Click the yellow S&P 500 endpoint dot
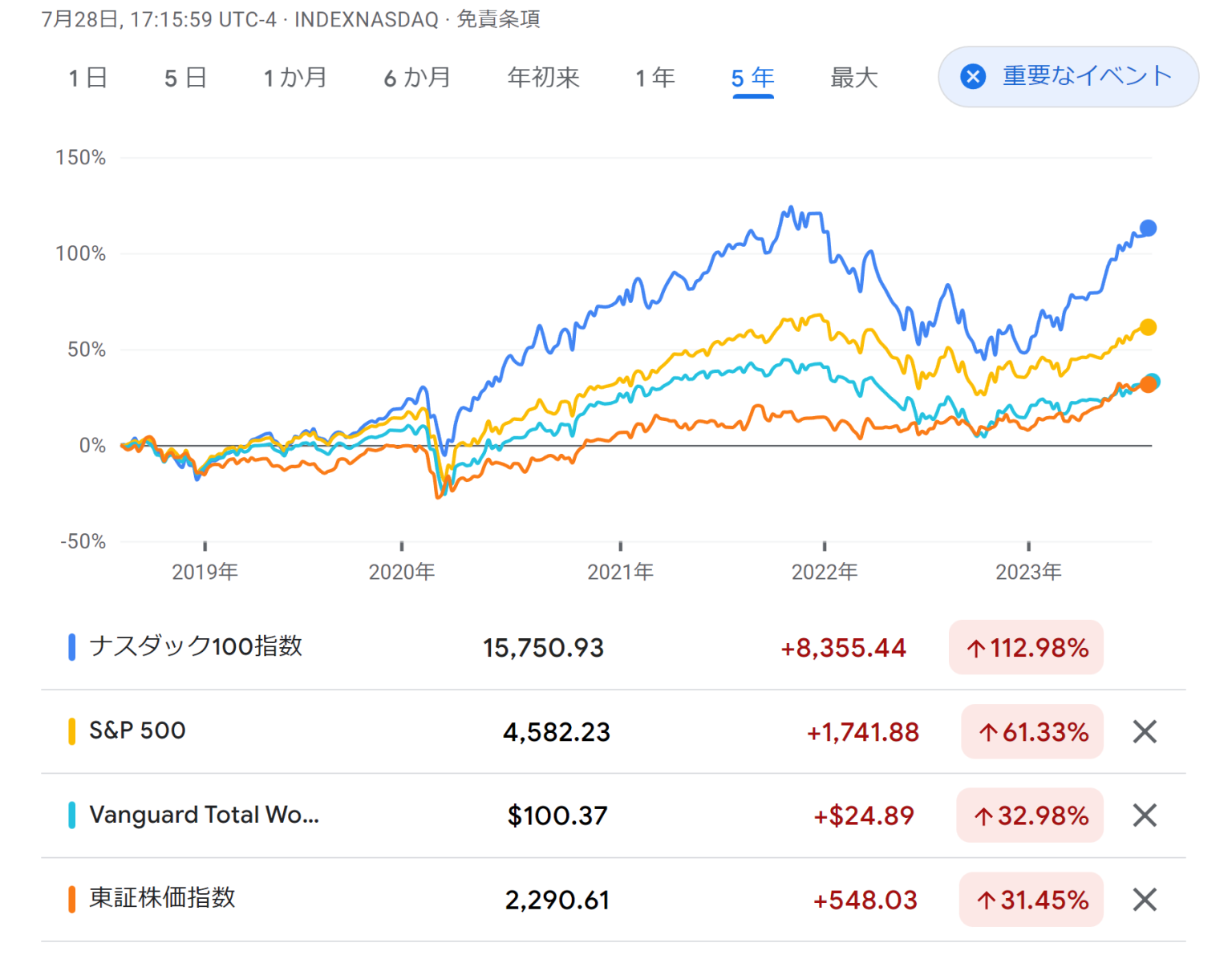1232x955 pixels. tap(1149, 327)
